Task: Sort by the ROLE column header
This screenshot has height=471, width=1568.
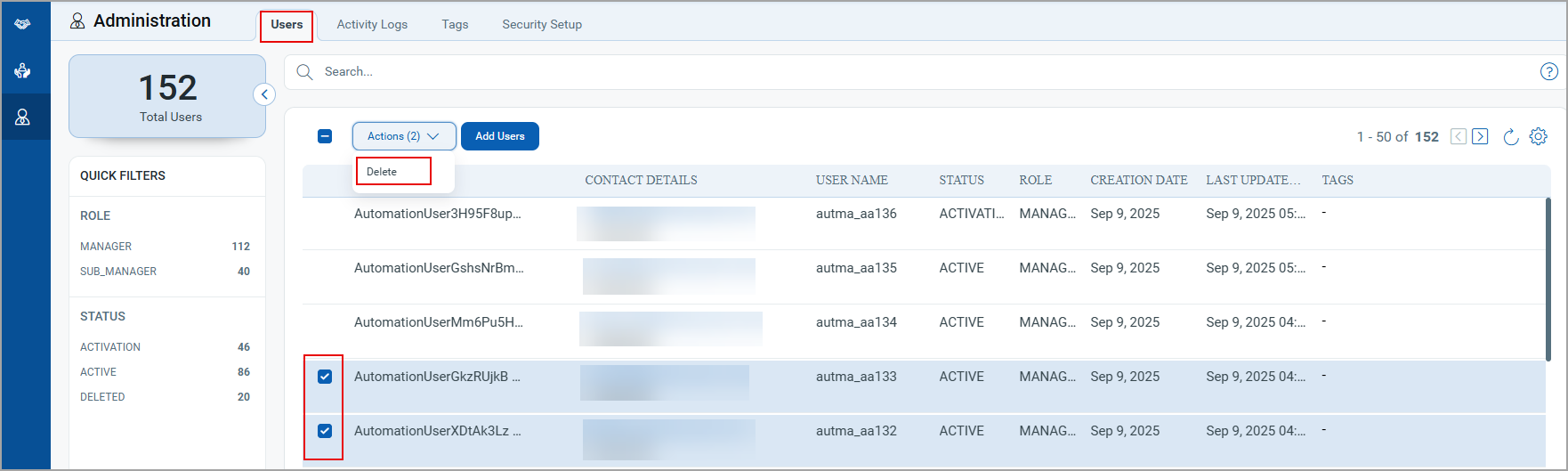Action: pyautogui.click(x=1035, y=180)
